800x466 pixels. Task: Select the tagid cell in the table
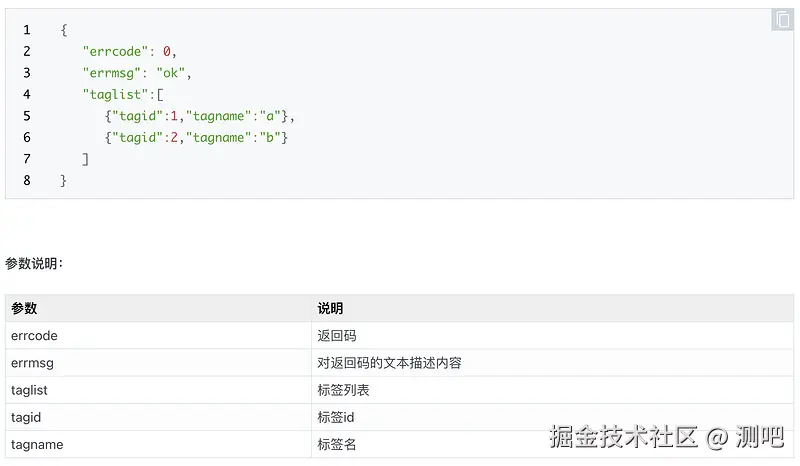click(25, 417)
